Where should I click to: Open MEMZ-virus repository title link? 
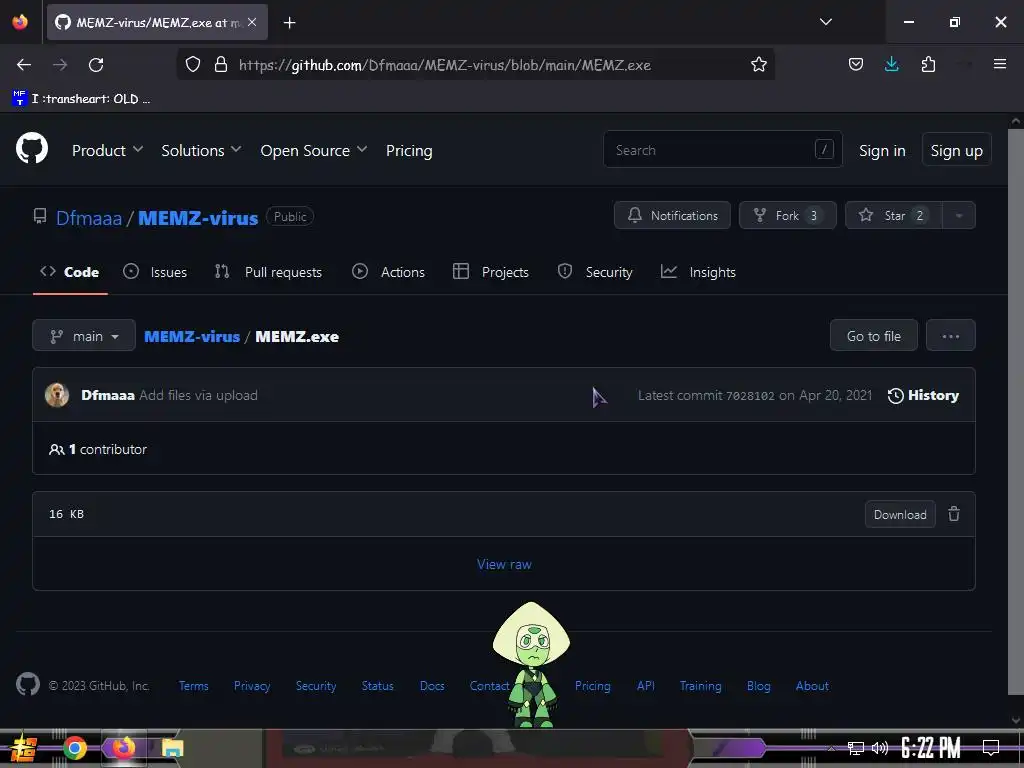[x=198, y=217]
